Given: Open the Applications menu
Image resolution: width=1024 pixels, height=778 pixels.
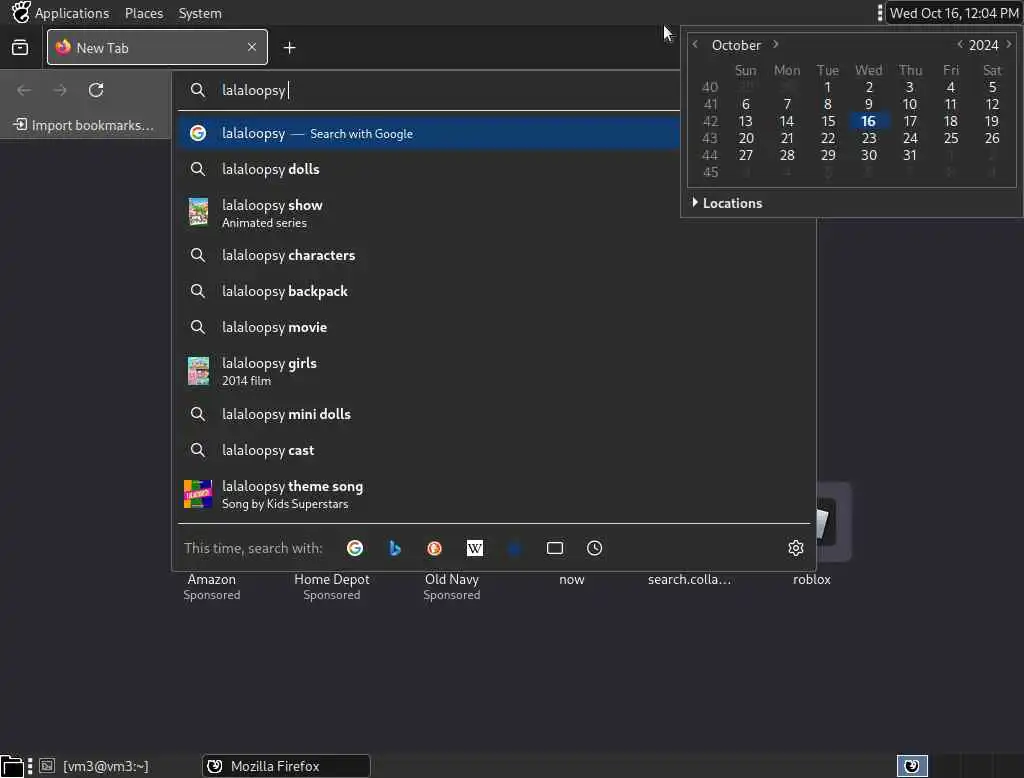Looking at the screenshot, I should pos(72,13).
